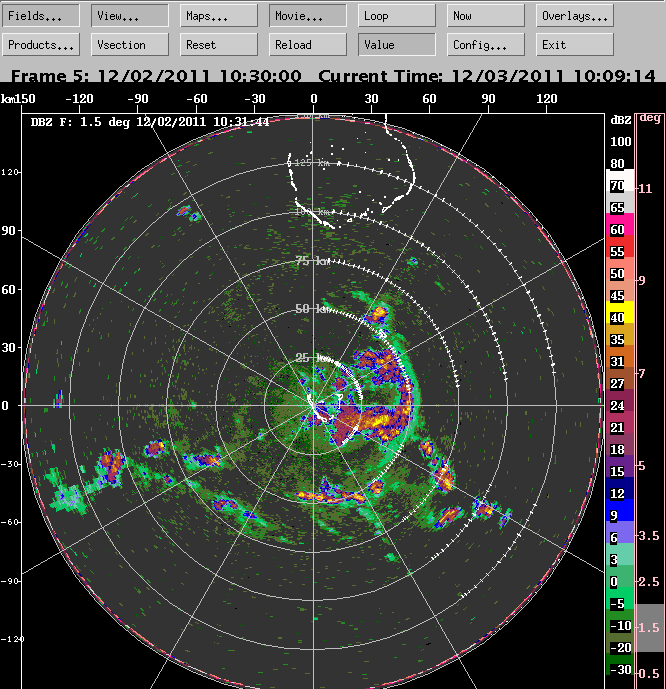Click the -5 dBZ green color swatch
Screen dimensions: 666x689
(620, 598)
